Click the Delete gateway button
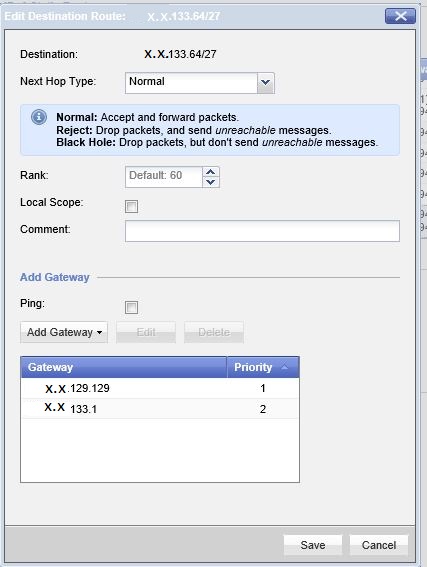Image resolution: width=427 pixels, height=567 pixels. tap(214, 332)
